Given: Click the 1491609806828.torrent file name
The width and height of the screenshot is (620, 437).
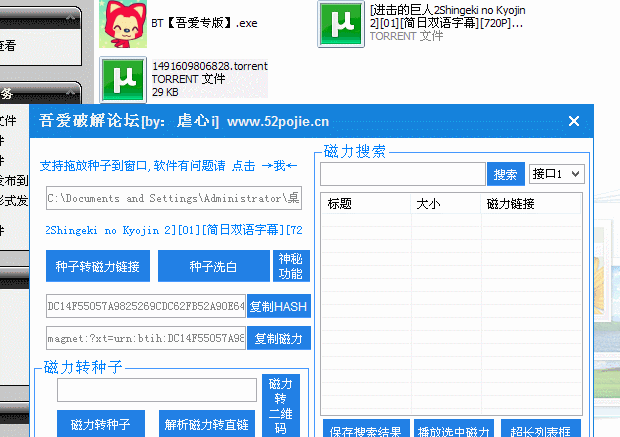Looking at the screenshot, I should 210,66.
